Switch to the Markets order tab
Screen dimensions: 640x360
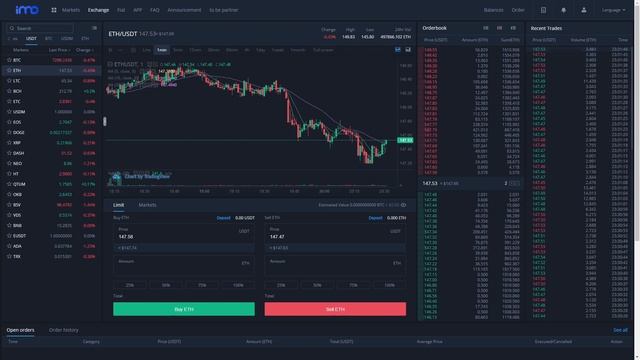(147, 205)
